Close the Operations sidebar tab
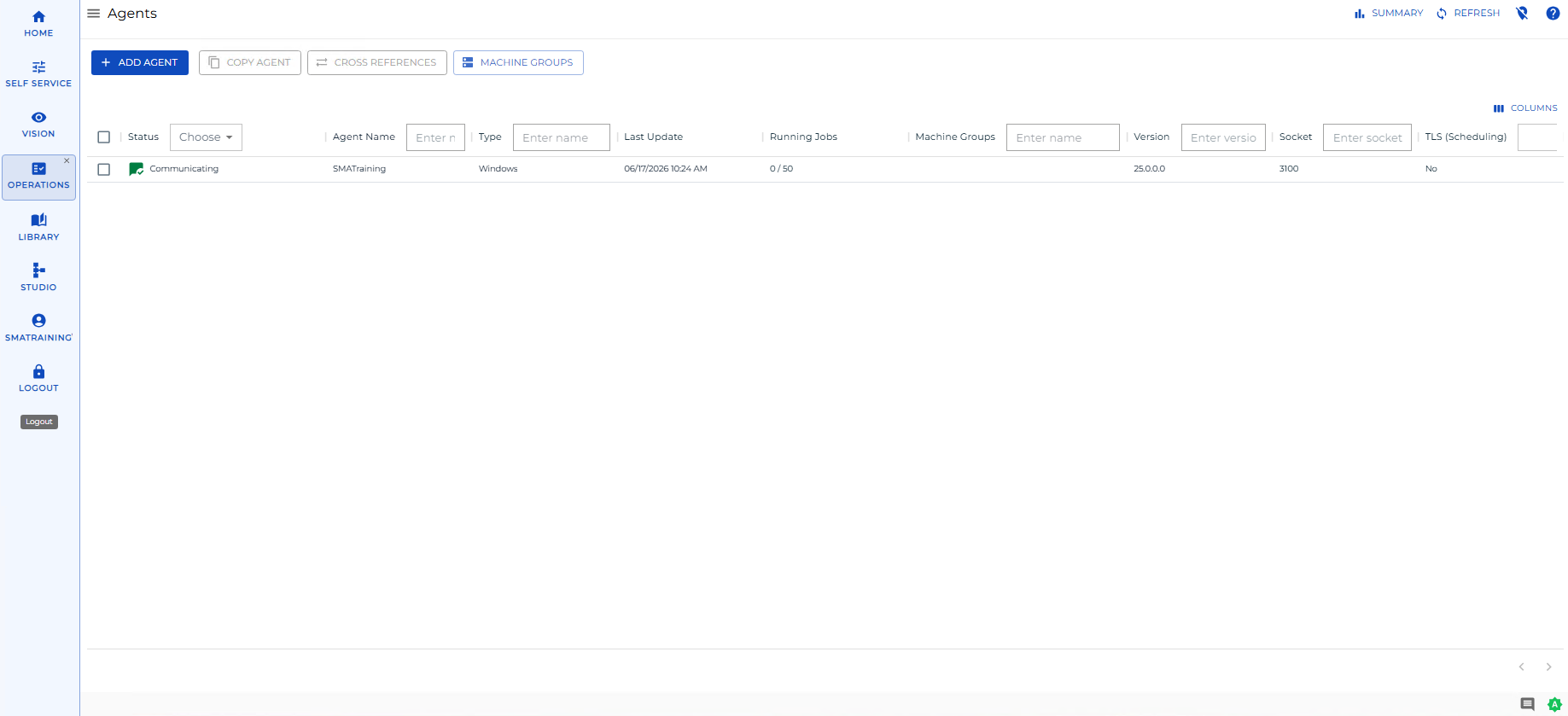 click(x=67, y=160)
